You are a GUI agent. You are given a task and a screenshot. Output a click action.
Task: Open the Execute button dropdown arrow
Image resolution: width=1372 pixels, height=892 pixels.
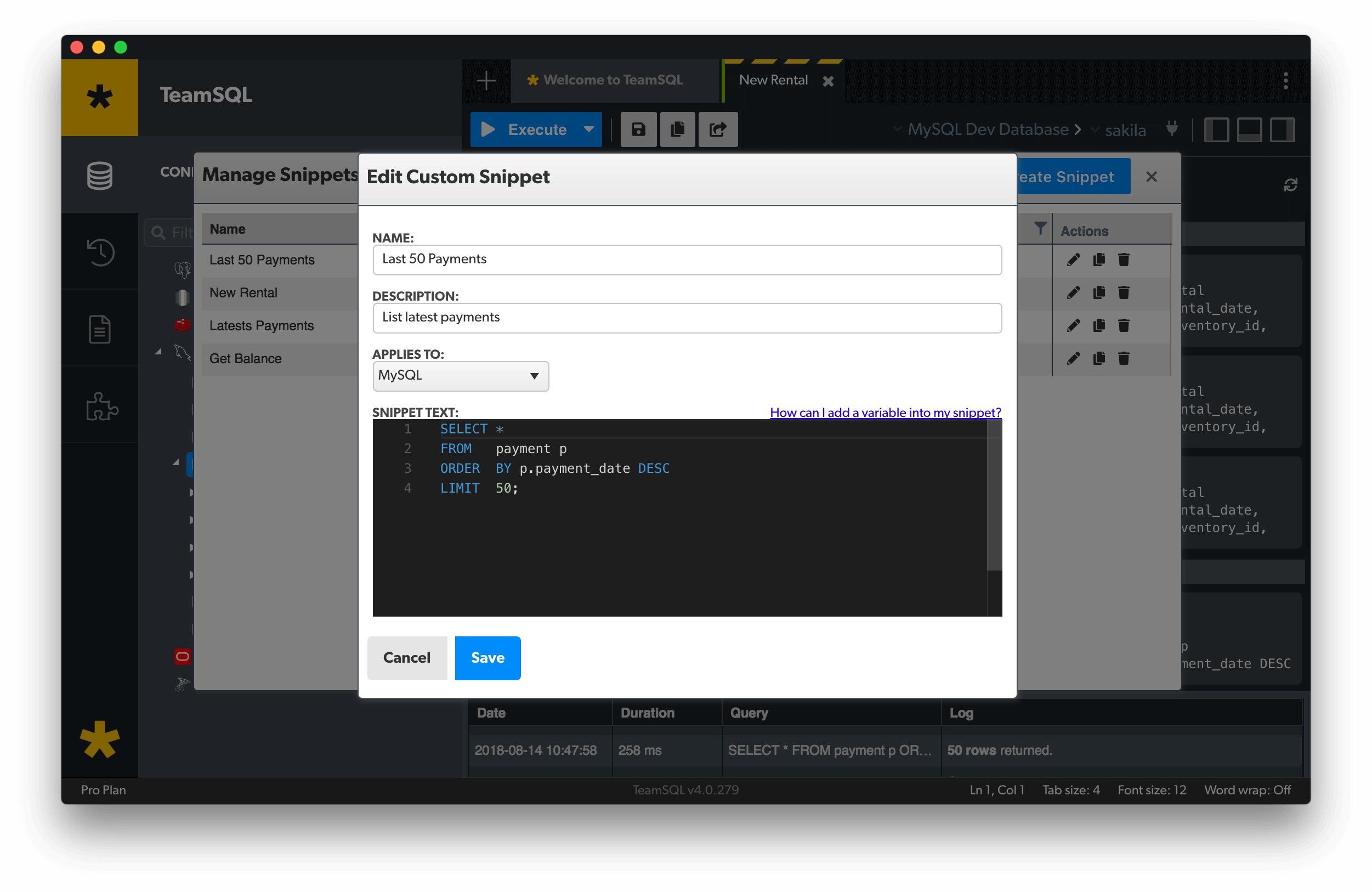point(588,129)
